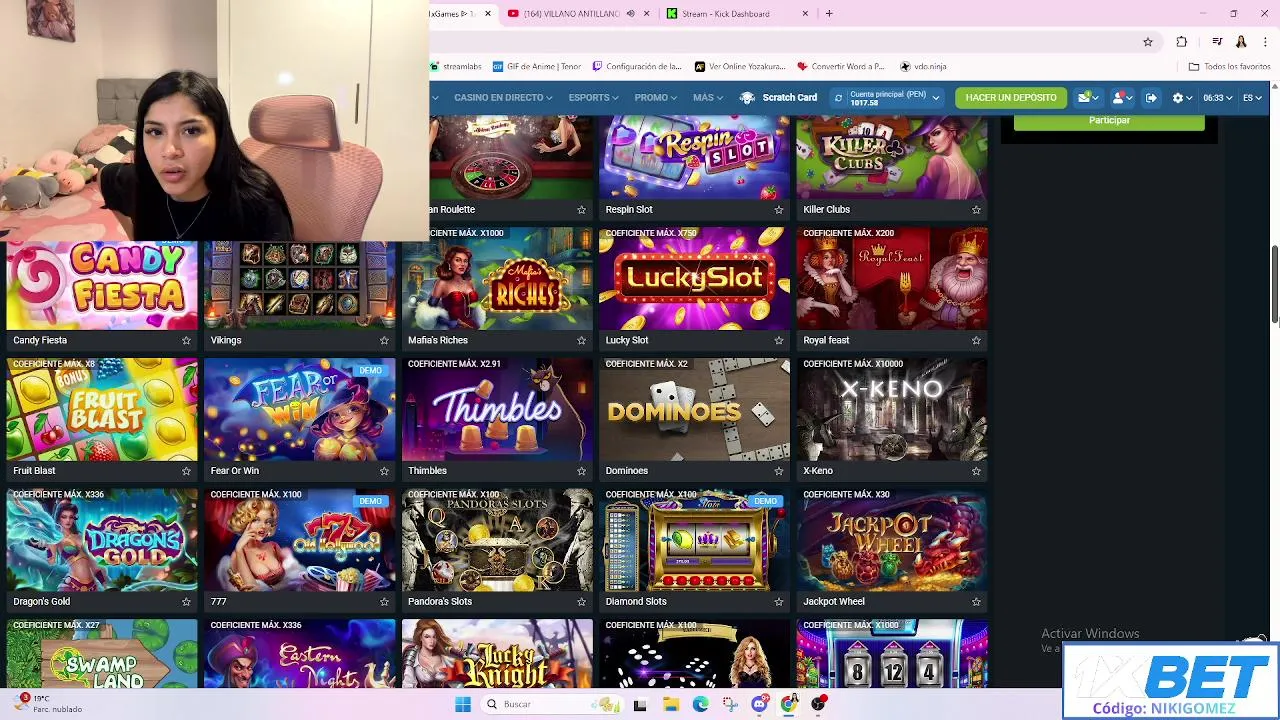This screenshot has height=720, width=1280.
Task: Click the taskbar Buscar search box
Action: [x=550, y=704]
